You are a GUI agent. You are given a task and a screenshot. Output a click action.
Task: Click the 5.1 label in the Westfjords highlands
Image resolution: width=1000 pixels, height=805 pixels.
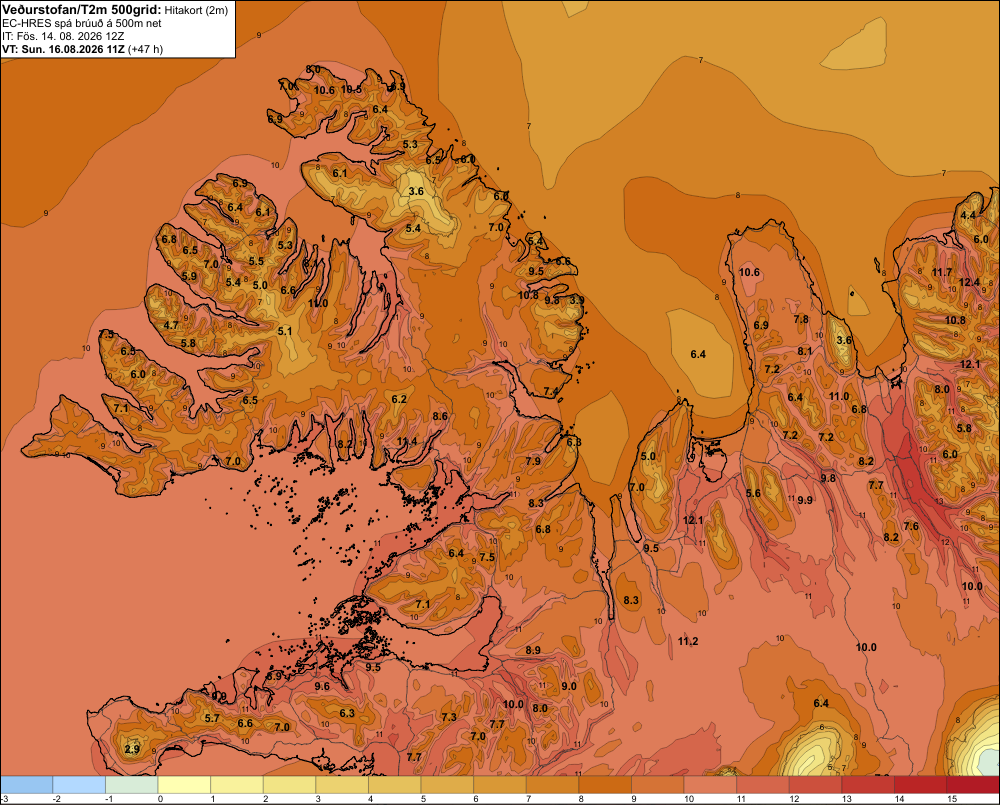pyautogui.click(x=285, y=331)
